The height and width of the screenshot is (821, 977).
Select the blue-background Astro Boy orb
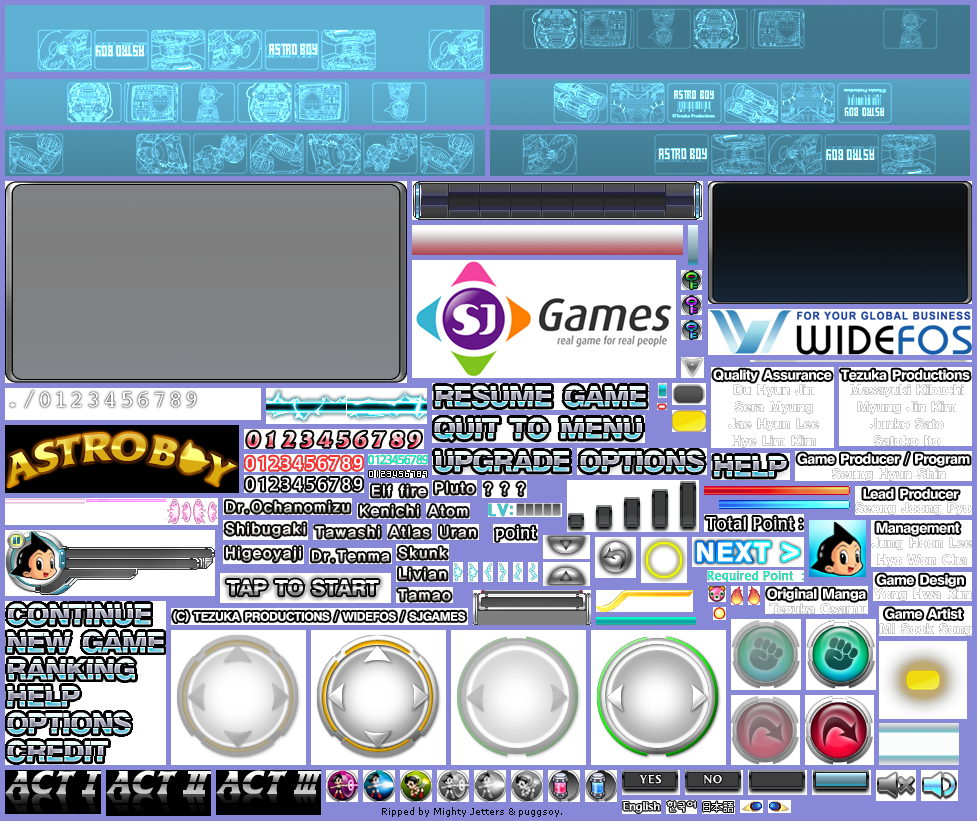379,785
